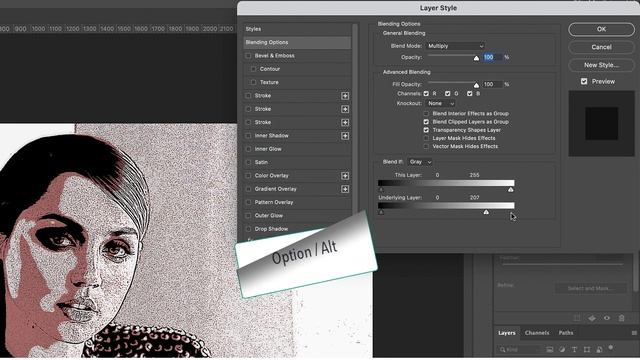Open the Blend Mode Multiply dropdown

(456, 46)
